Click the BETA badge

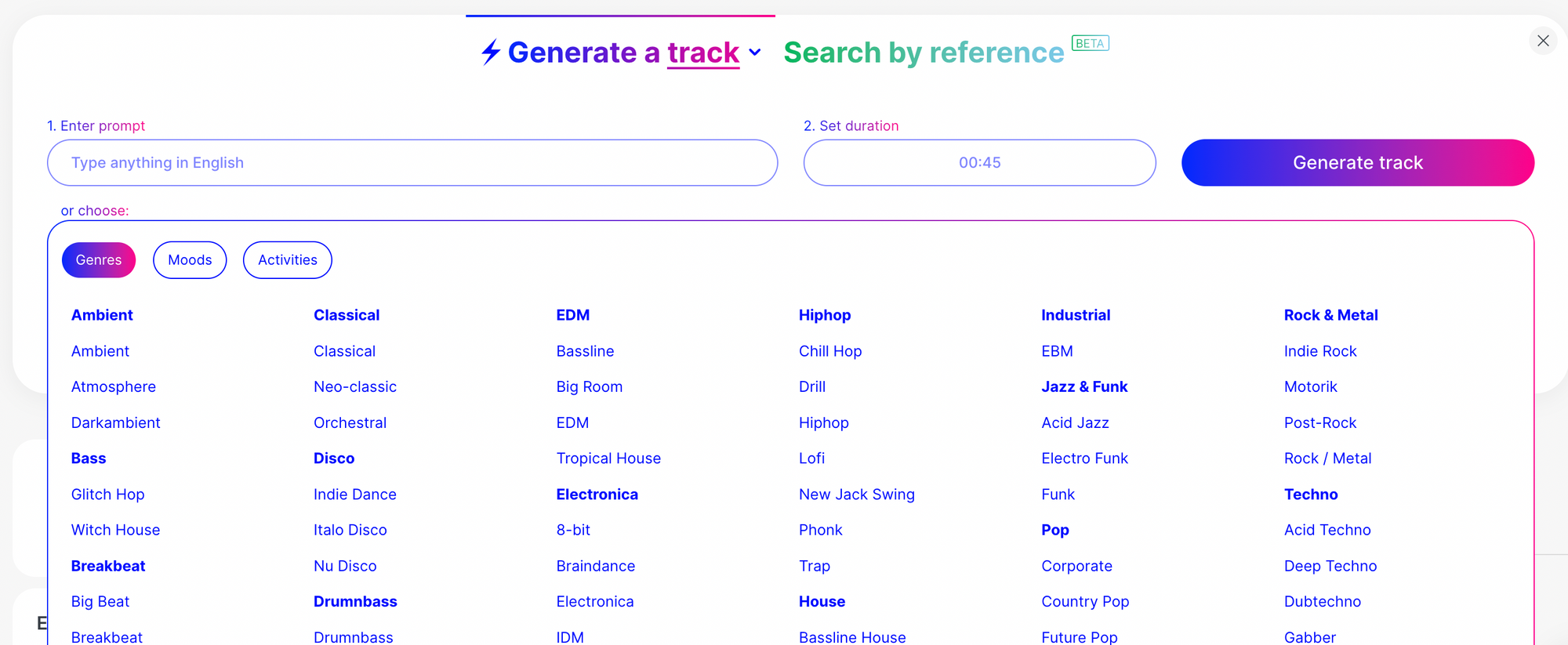1090,44
